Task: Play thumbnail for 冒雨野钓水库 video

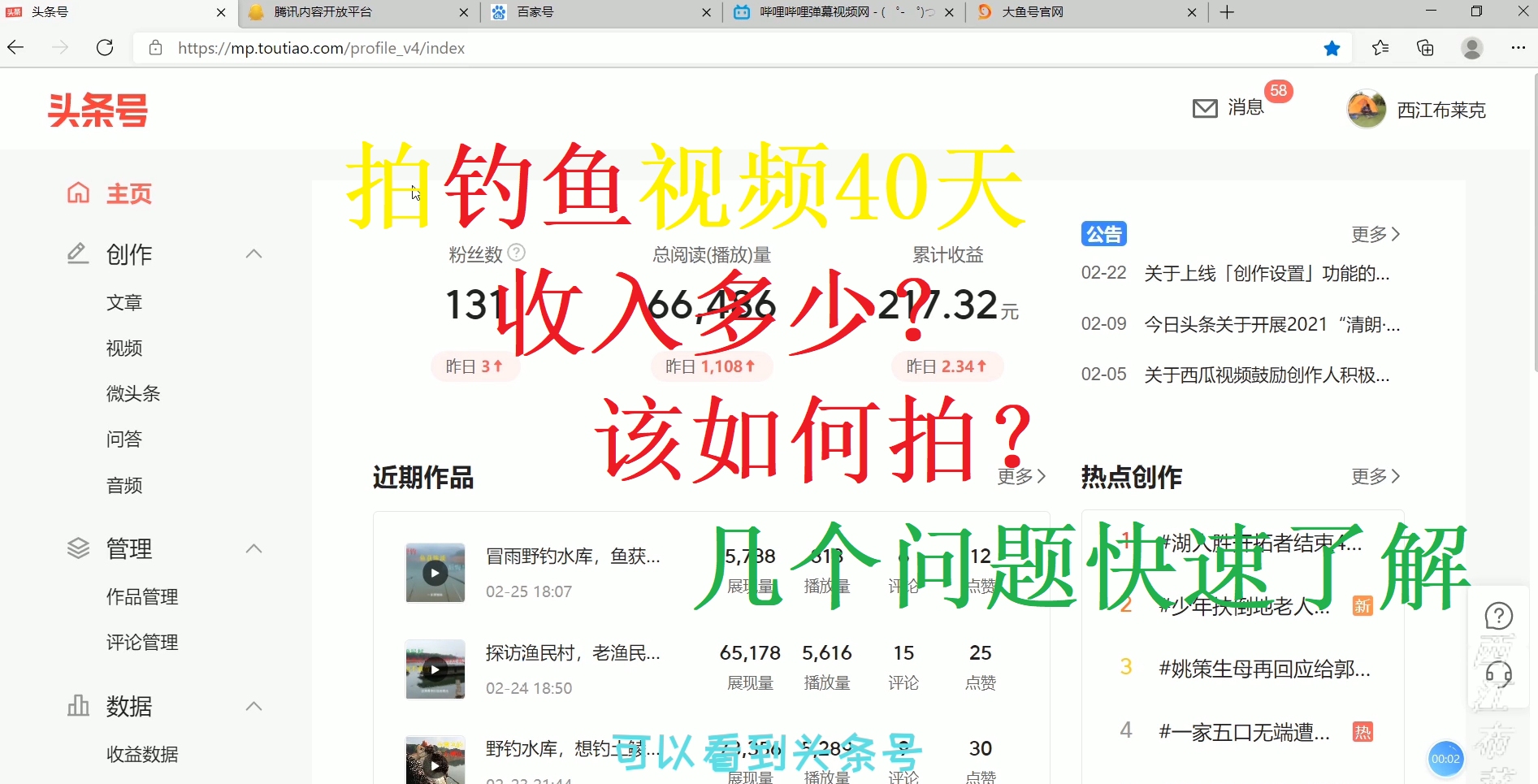Action: [x=435, y=573]
